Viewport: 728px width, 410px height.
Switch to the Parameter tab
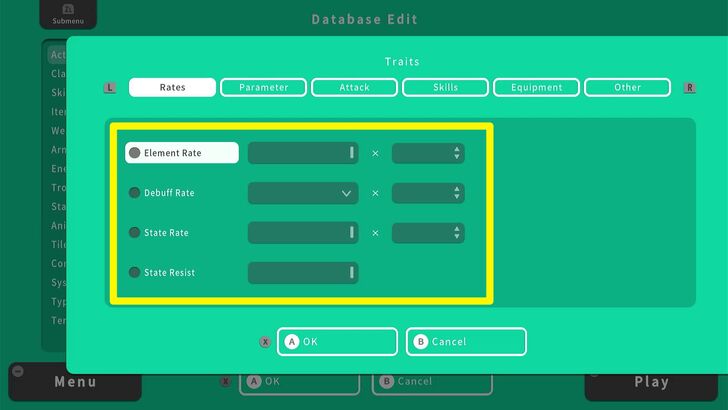pyautogui.click(x=263, y=87)
